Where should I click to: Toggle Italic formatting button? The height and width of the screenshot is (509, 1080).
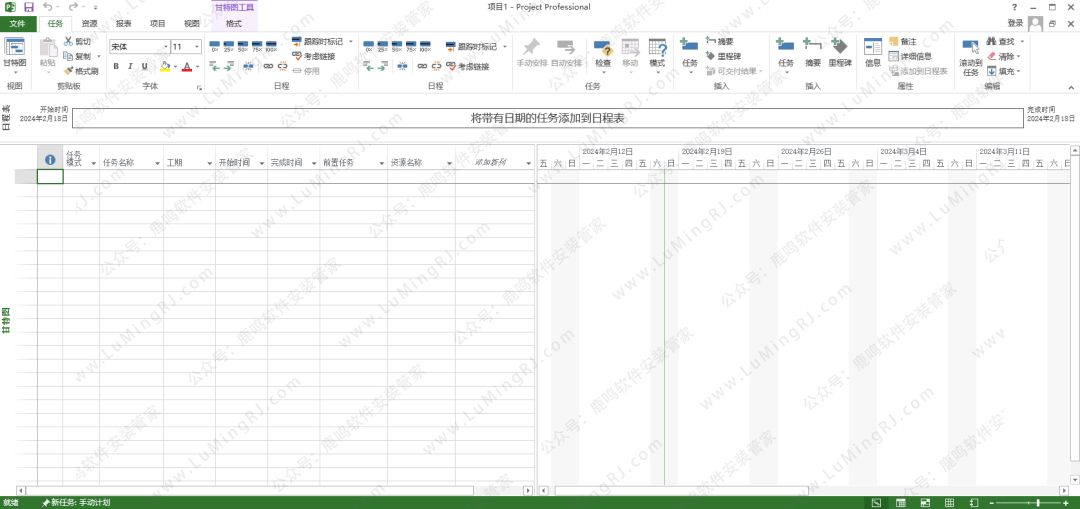[x=130, y=67]
